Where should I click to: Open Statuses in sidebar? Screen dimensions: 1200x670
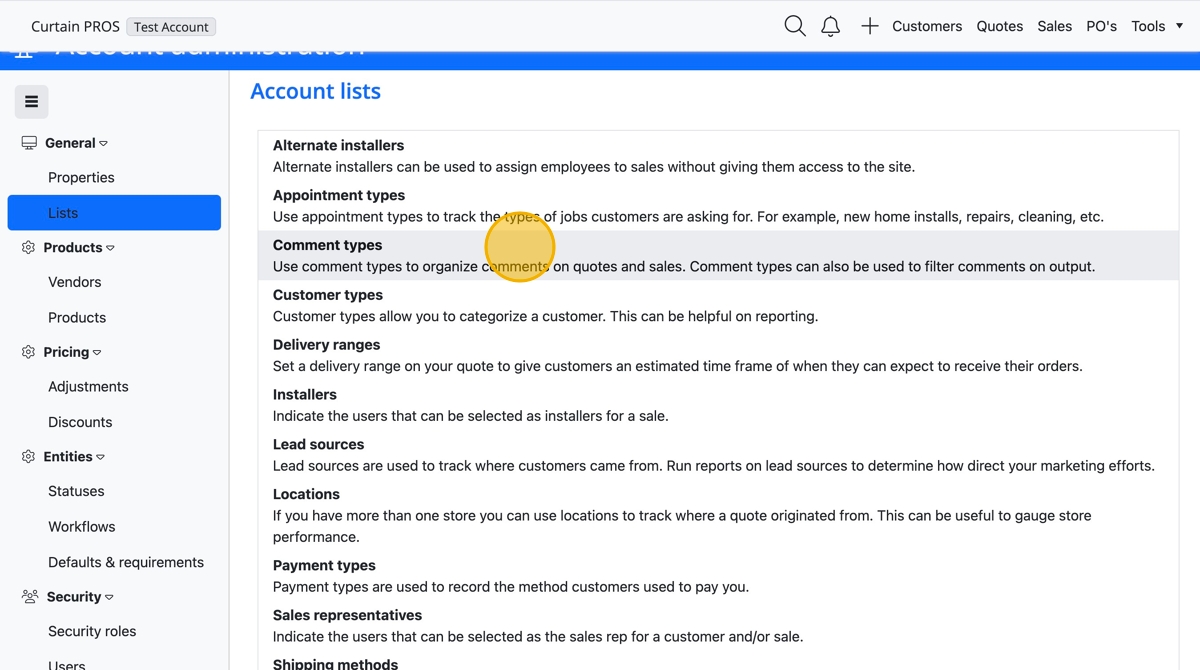pyautogui.click(x=76, y=491)
